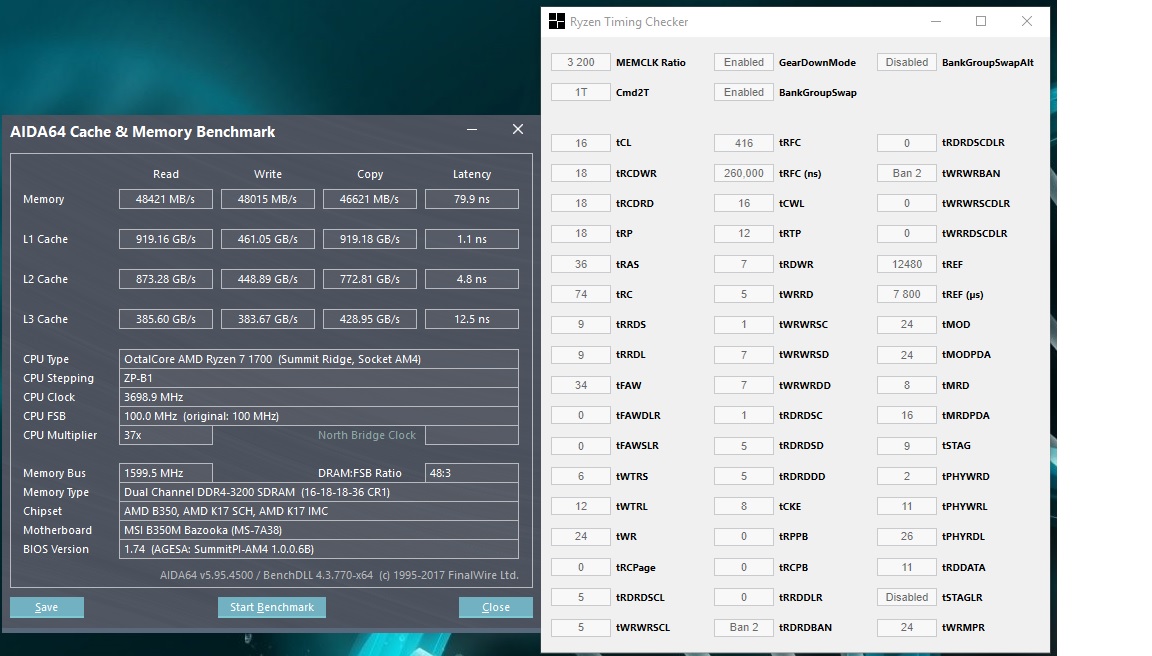Image resolution: width=1152 pixels, height=656 pixels.
Task: Click the Latency column header
Action: (472, 174)
